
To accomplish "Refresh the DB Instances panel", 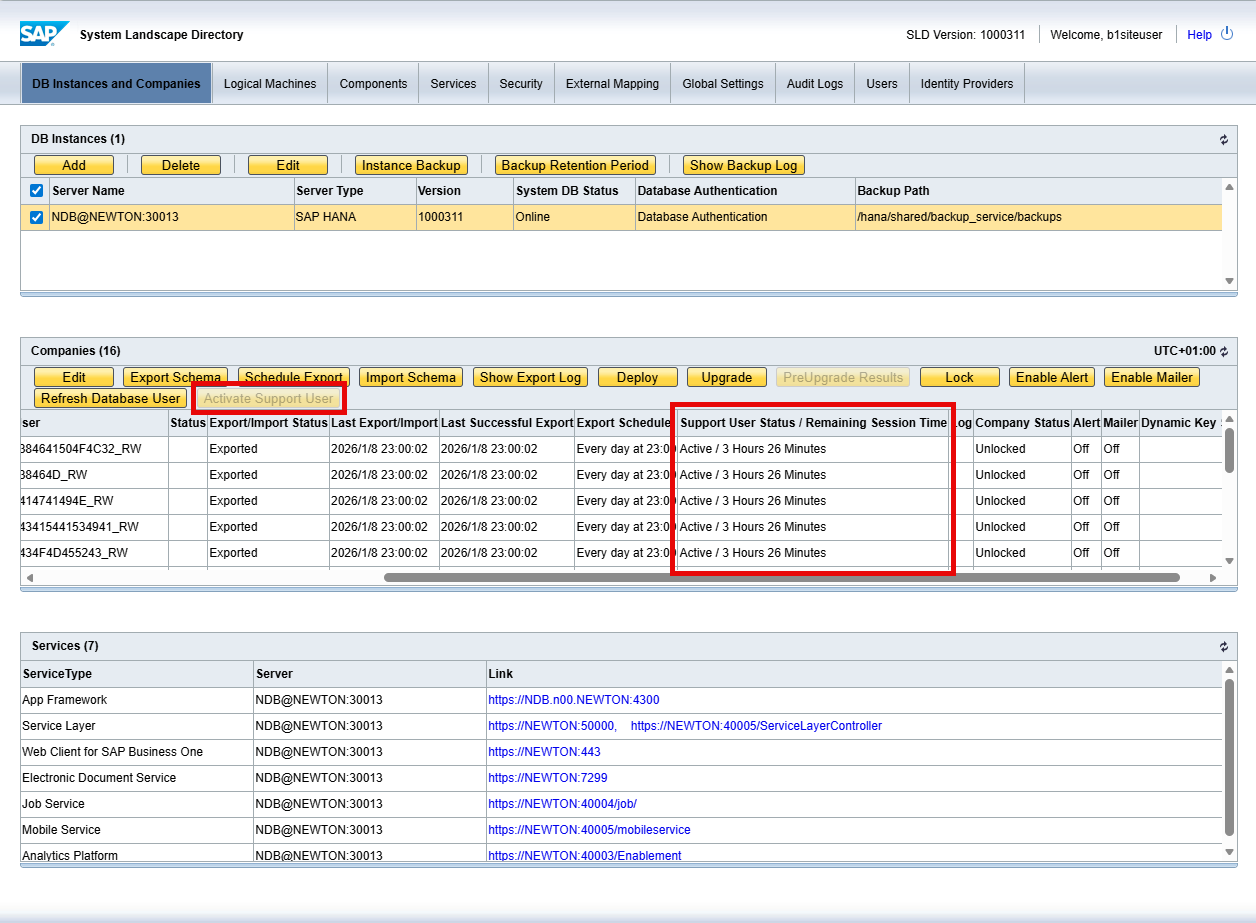I will coord(1223,140).
